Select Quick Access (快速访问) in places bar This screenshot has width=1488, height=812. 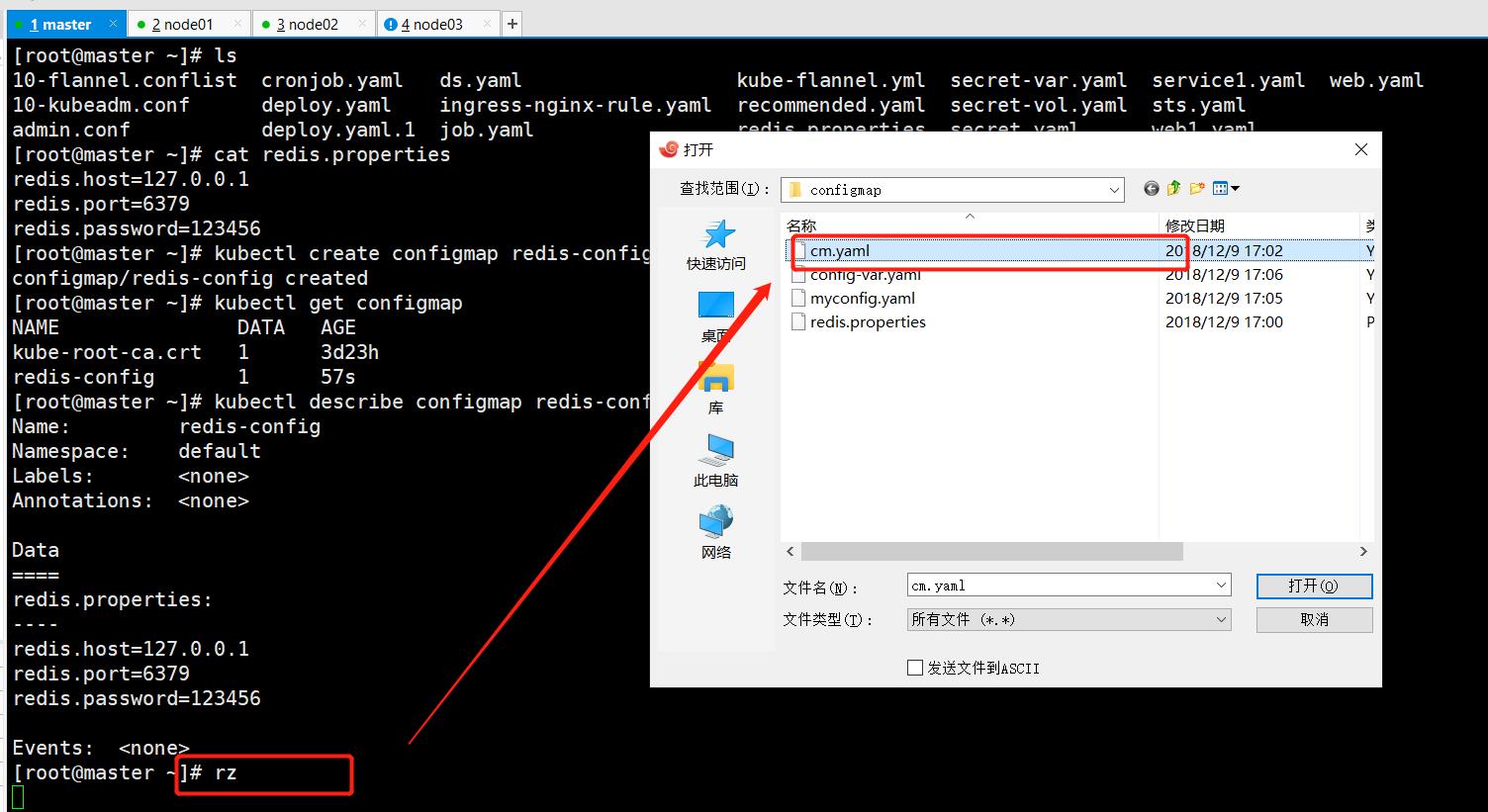click(716, 244)
